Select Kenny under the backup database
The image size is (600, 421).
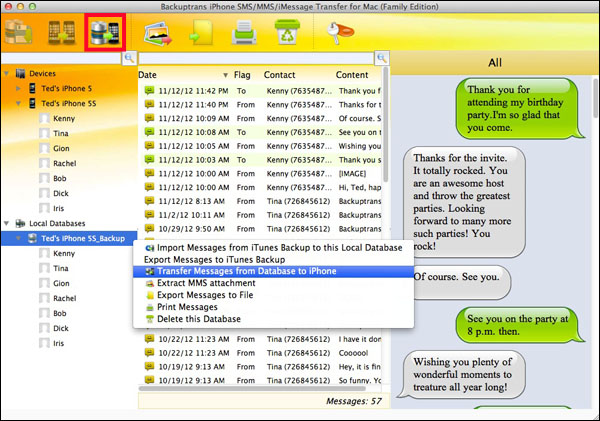[64, 253]
